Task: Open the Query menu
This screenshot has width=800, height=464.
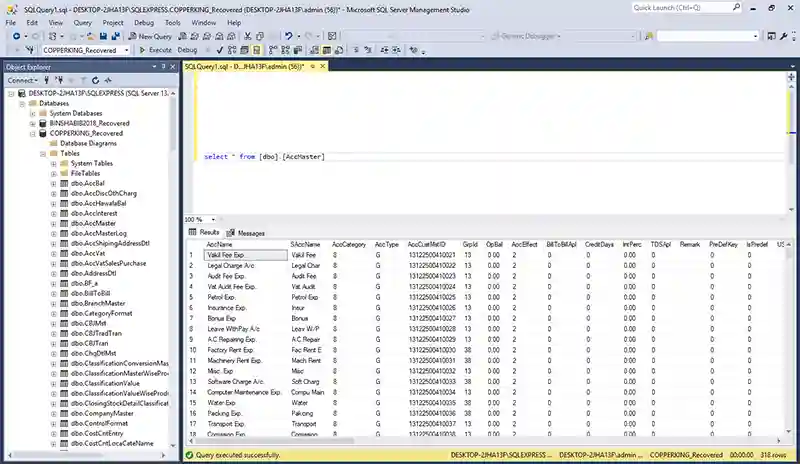Action: (83, 22)
